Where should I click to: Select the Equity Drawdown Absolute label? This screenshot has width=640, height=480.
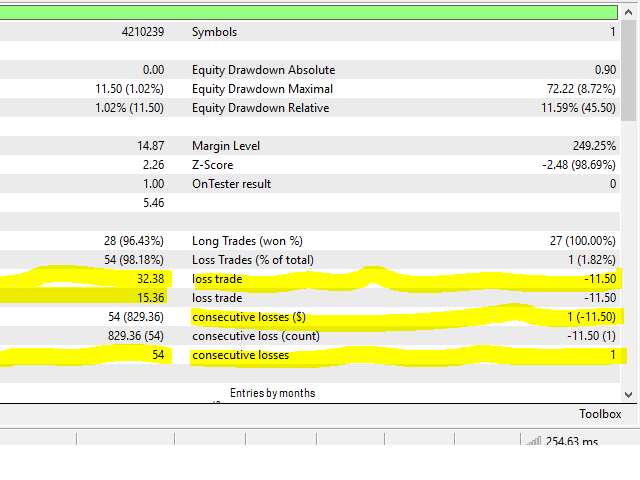point(263,70)
